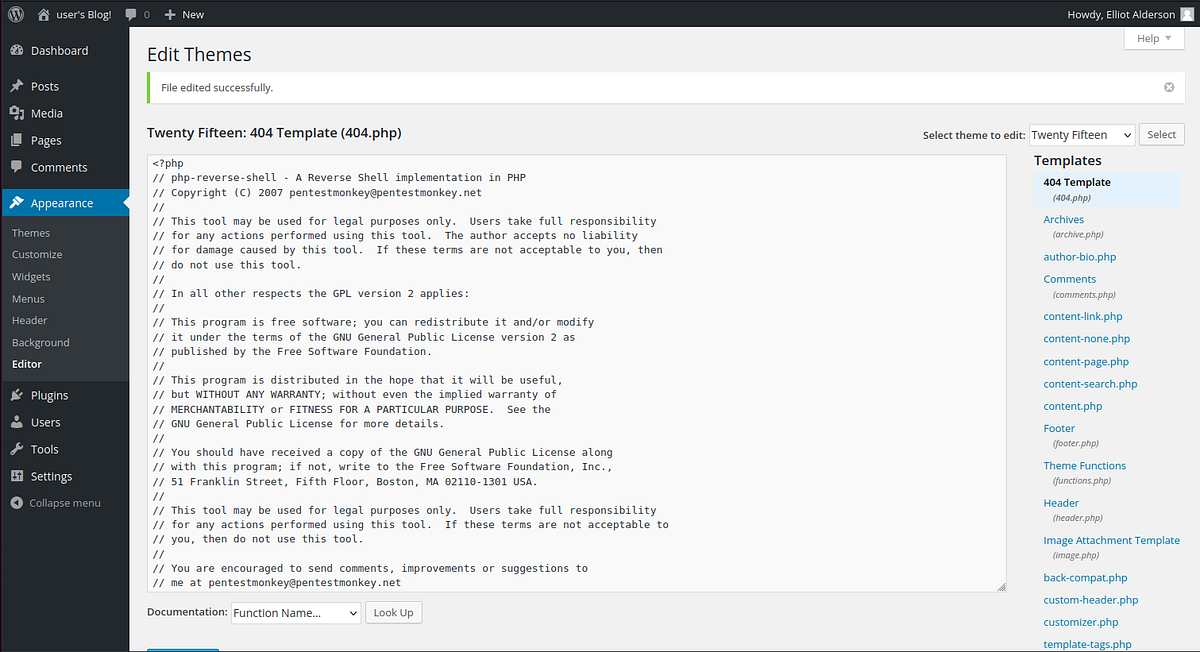
Task: Click the WordPress logo icon
Action: 15,14
